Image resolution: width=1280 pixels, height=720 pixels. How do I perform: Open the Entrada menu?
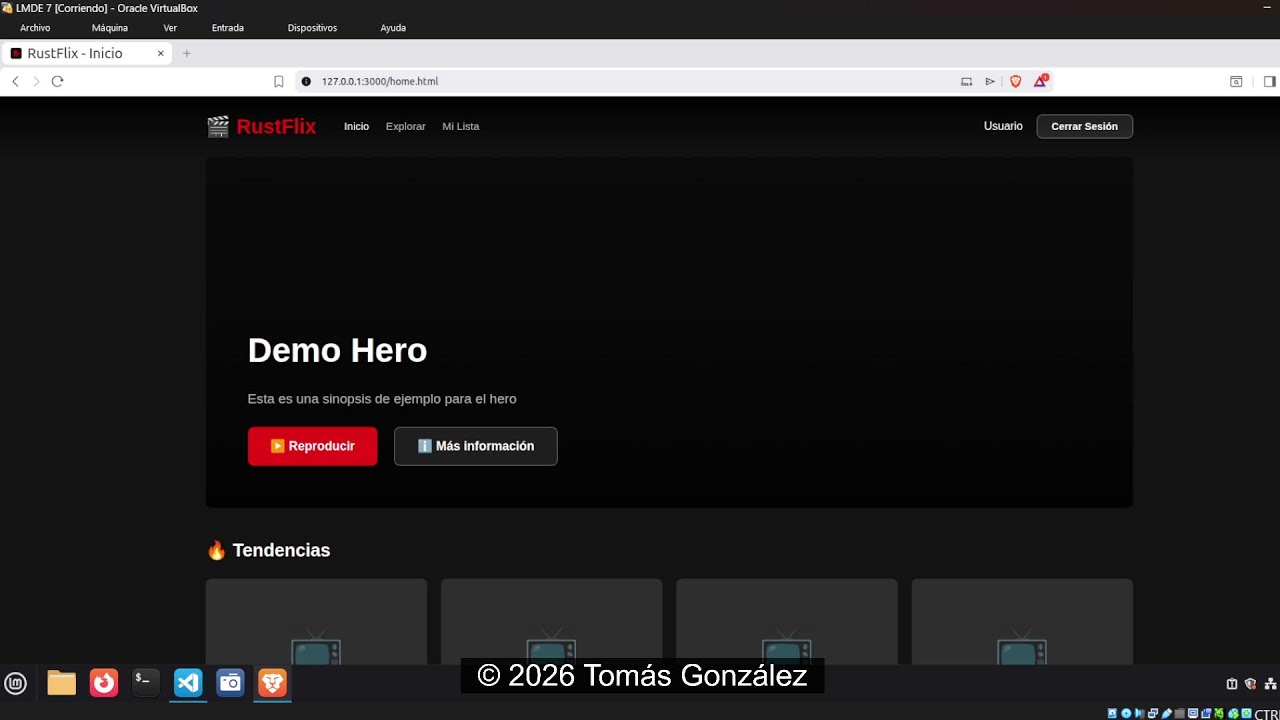pyautogui.click(x=228, y=28)
